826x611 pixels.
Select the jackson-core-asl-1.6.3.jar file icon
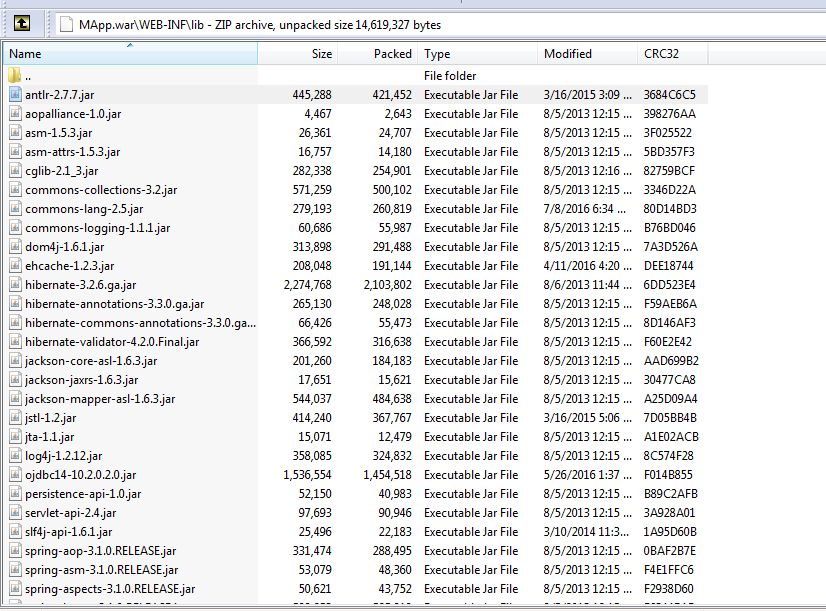tap(15, 361)
